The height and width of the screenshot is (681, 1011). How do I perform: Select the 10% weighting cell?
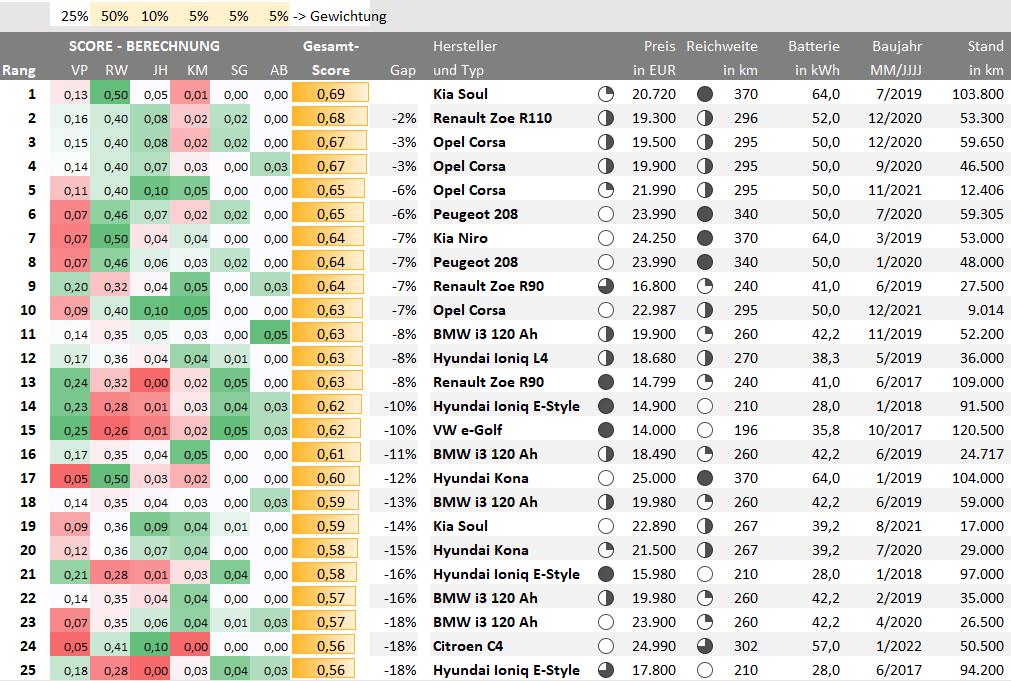pyautogui.click(x=150, y=16)
